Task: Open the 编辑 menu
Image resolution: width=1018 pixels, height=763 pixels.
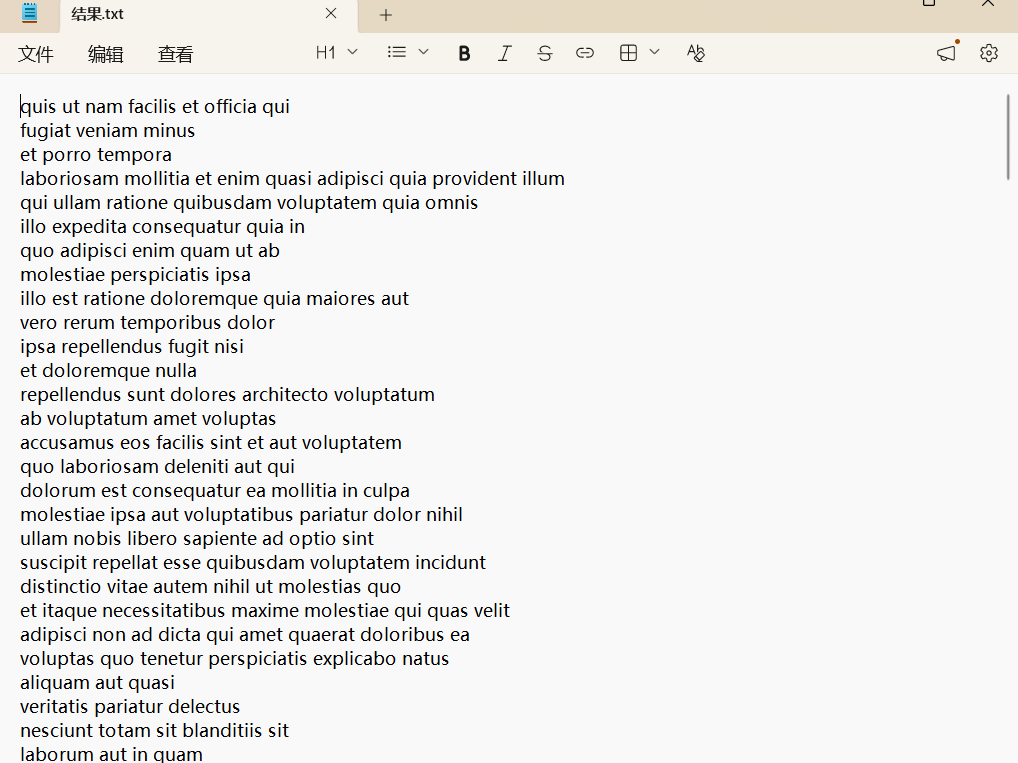Action: coord(106,54)
